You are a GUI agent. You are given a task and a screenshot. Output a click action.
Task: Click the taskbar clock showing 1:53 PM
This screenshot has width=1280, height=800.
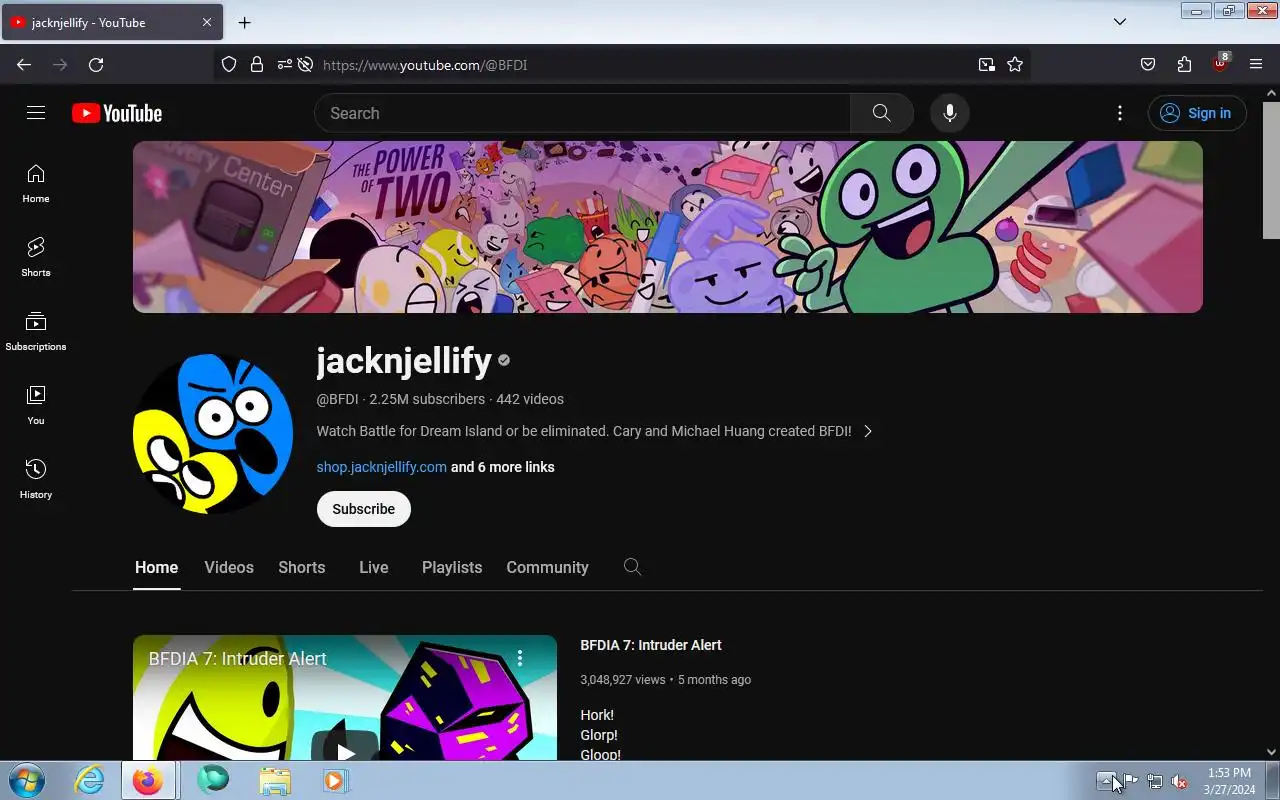1229,781
